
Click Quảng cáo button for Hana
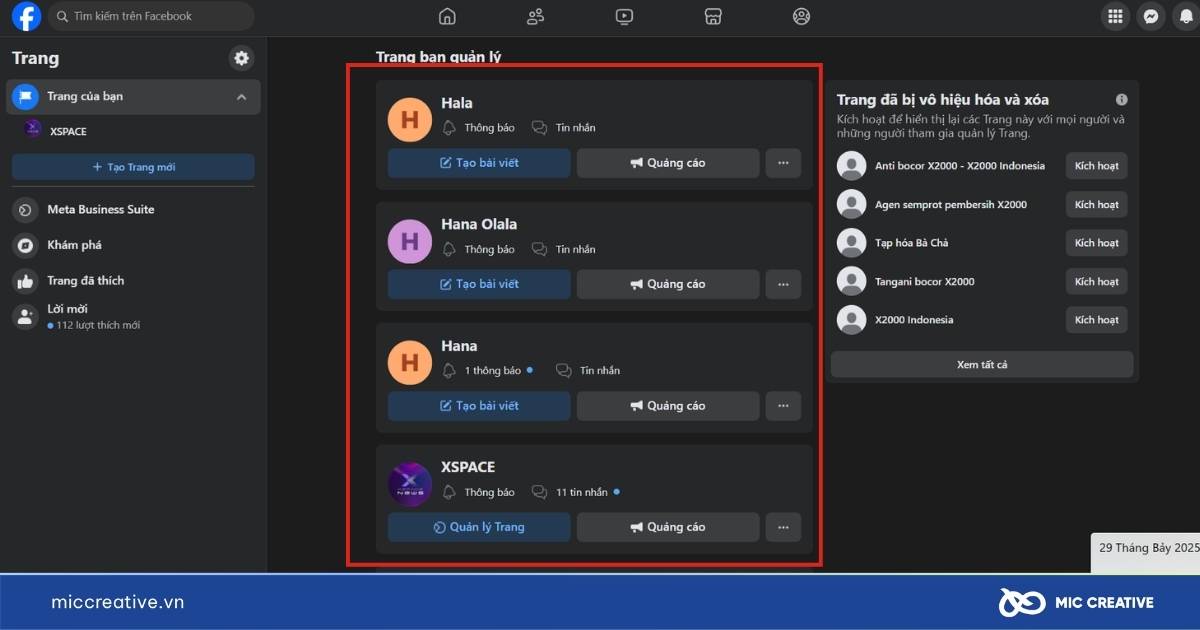click(x=668, y=406)
